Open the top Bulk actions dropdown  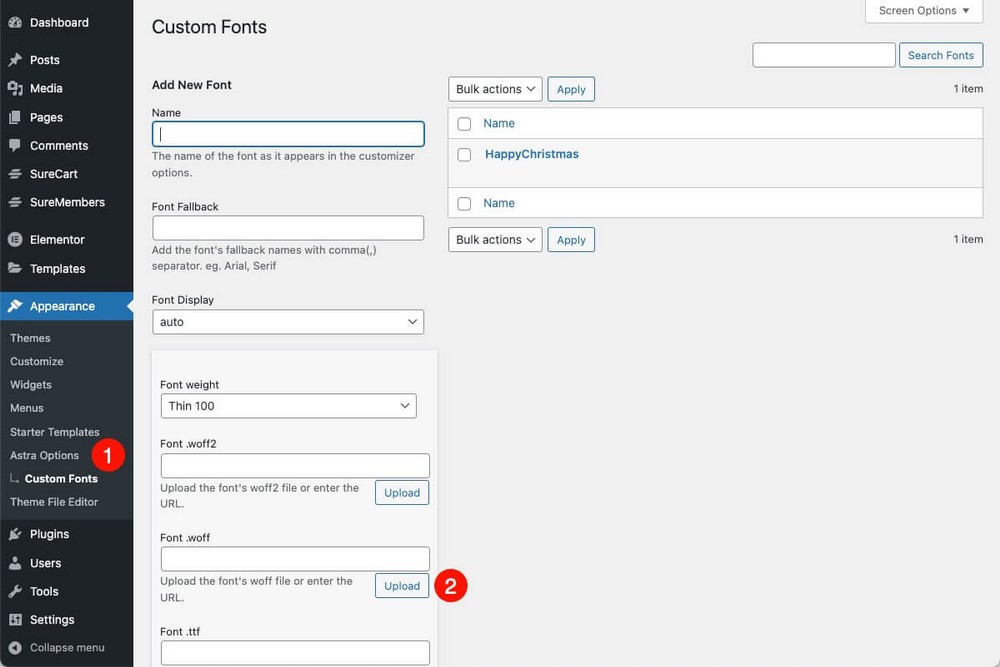tap(495, 89)
